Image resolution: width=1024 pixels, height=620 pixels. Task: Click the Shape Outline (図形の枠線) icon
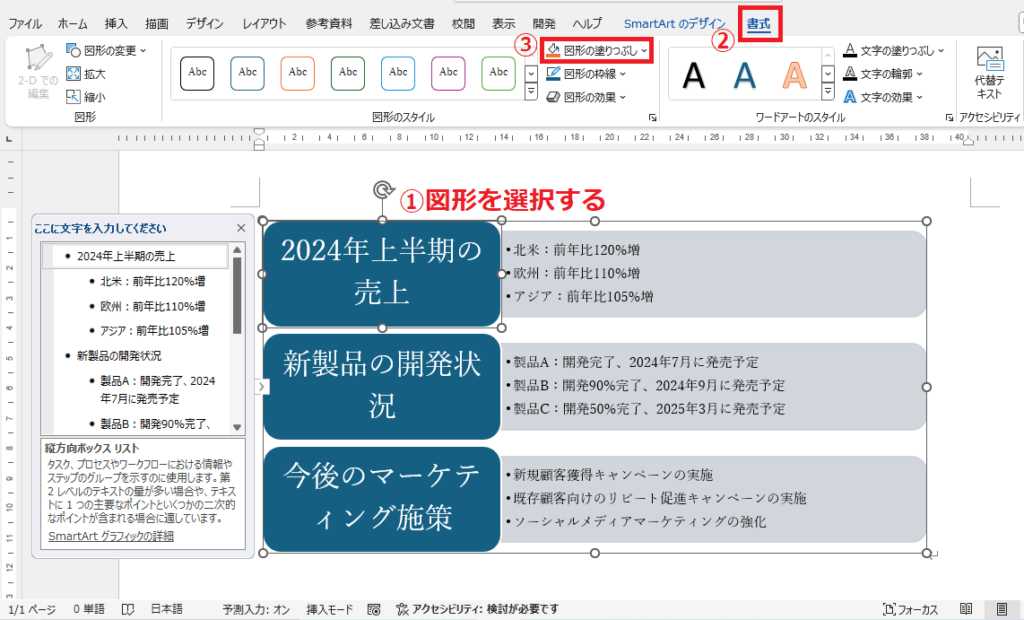point(553,74)
